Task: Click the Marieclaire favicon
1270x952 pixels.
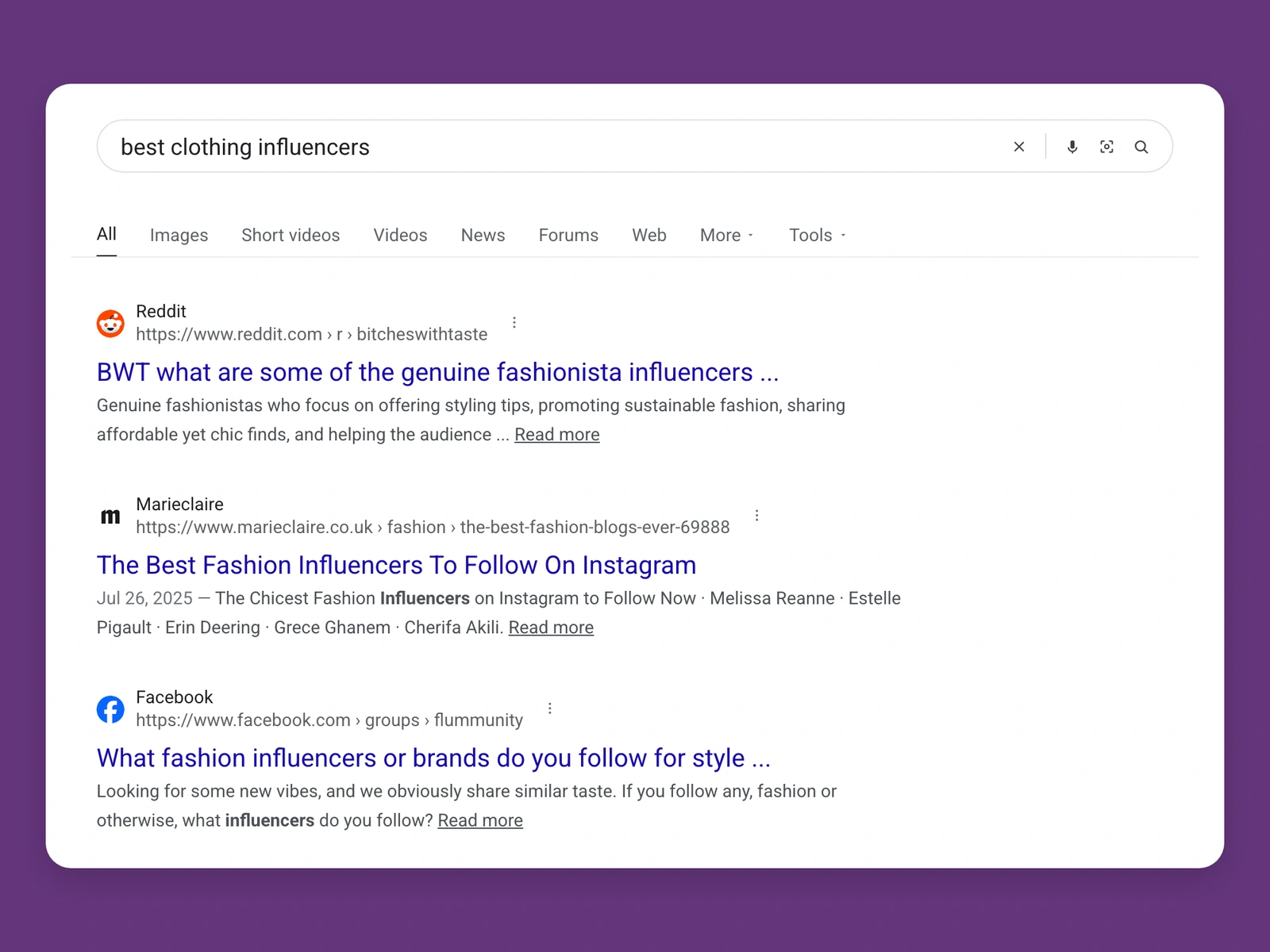Action: [x=110, y=516]
